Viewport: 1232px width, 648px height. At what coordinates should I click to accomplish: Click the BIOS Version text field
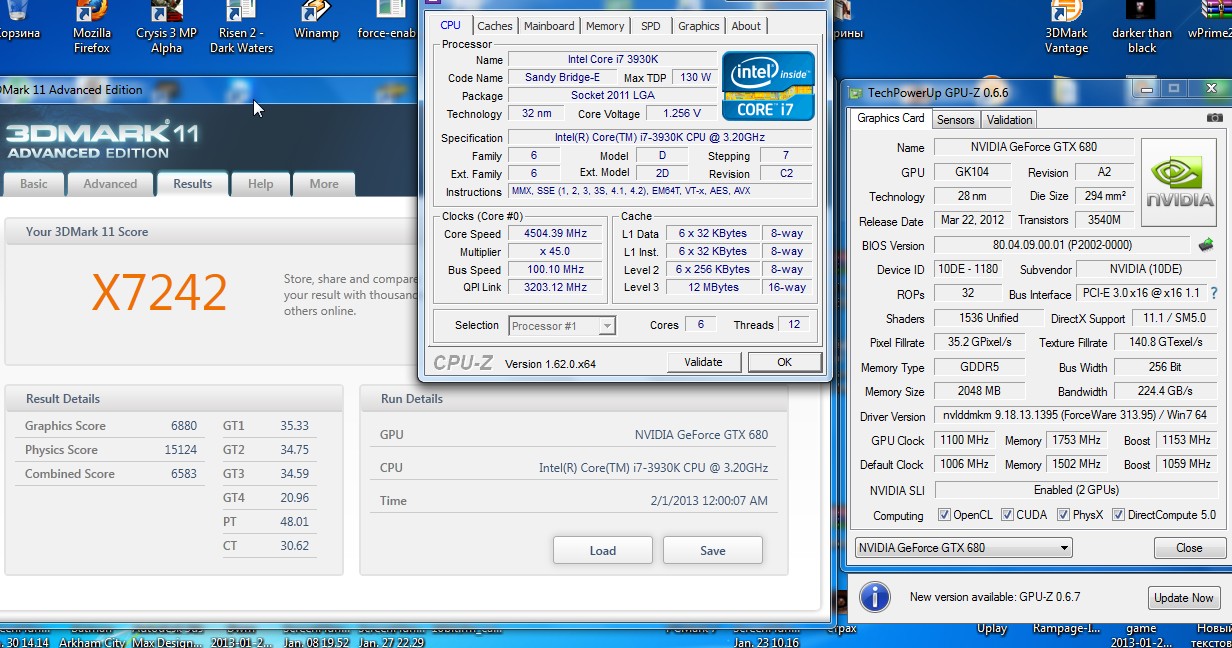[1061, 245]
